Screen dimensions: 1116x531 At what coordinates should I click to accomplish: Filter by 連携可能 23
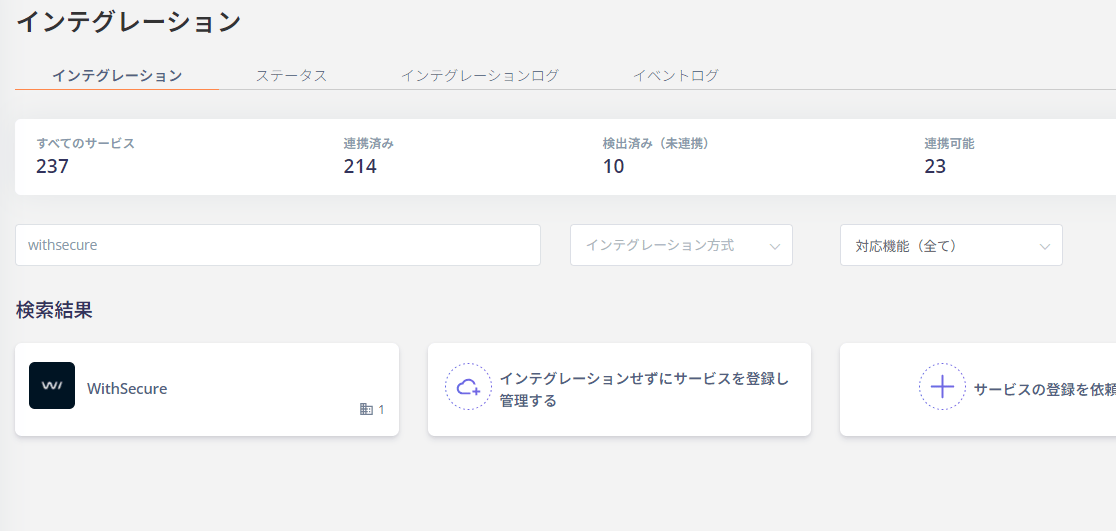click(949, 156)
